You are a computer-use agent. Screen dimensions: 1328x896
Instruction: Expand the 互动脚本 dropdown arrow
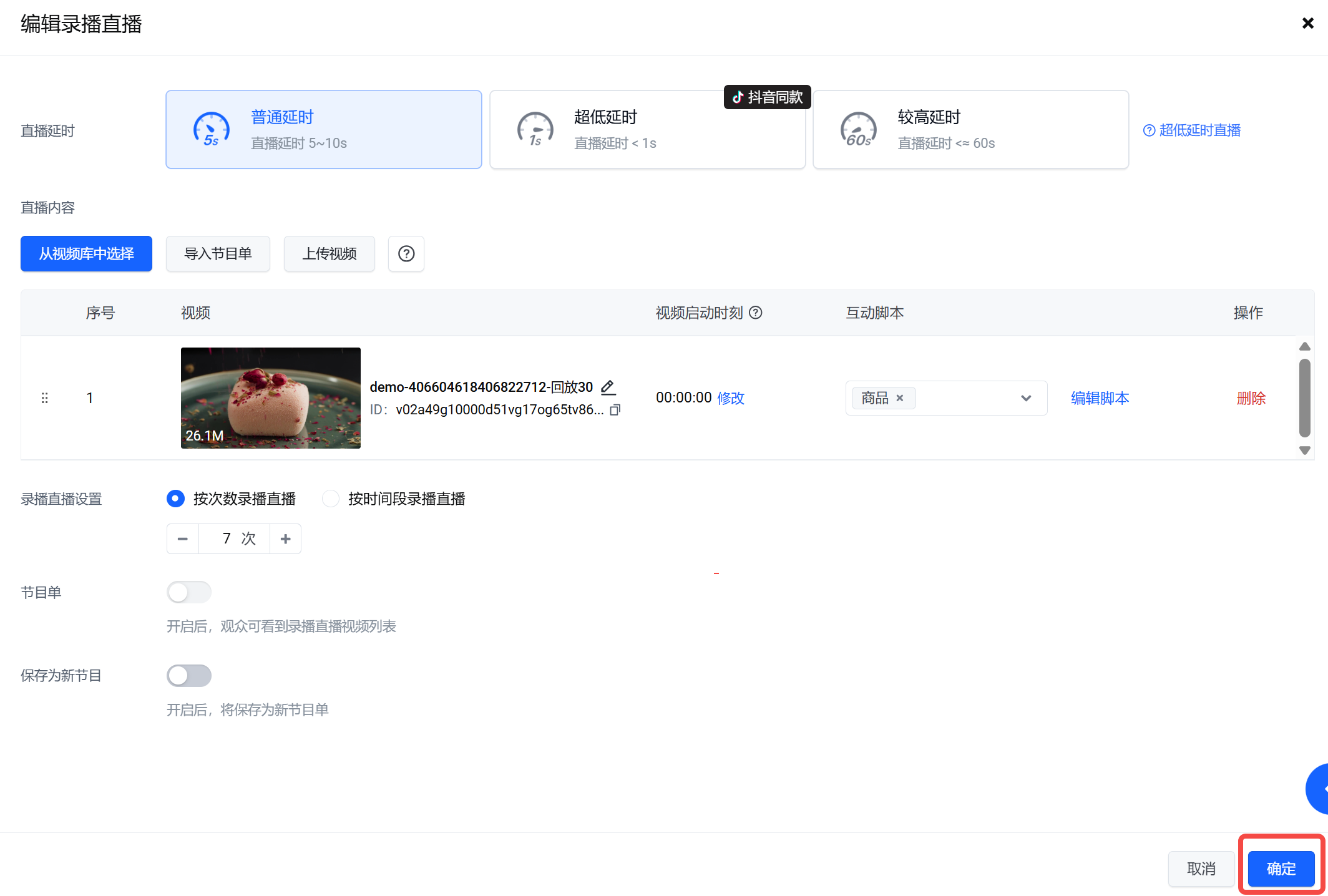[1026, 398]
